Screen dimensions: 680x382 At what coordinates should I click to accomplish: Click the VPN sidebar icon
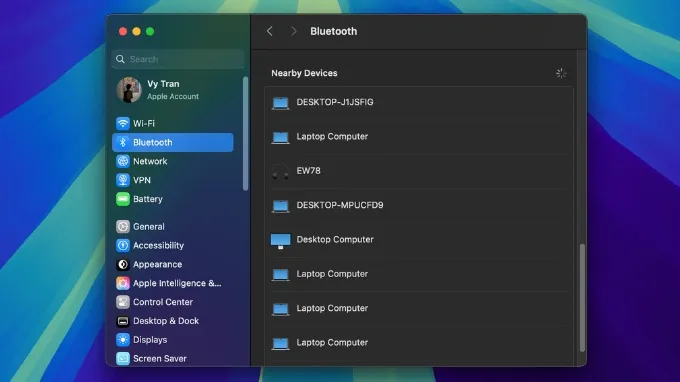click(123, 180)
